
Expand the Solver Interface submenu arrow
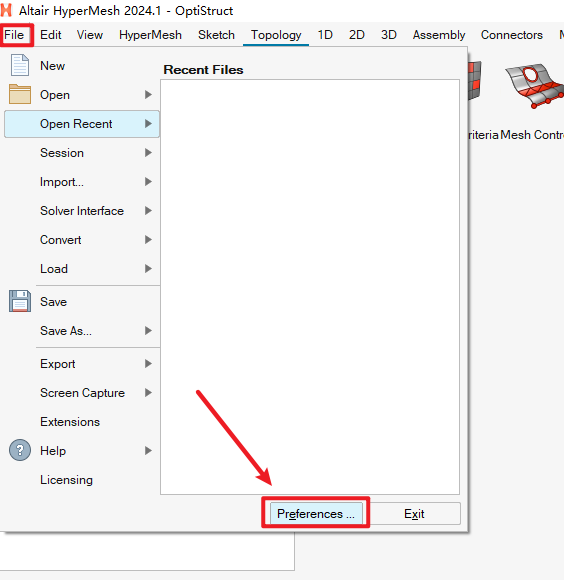point(148,211)
